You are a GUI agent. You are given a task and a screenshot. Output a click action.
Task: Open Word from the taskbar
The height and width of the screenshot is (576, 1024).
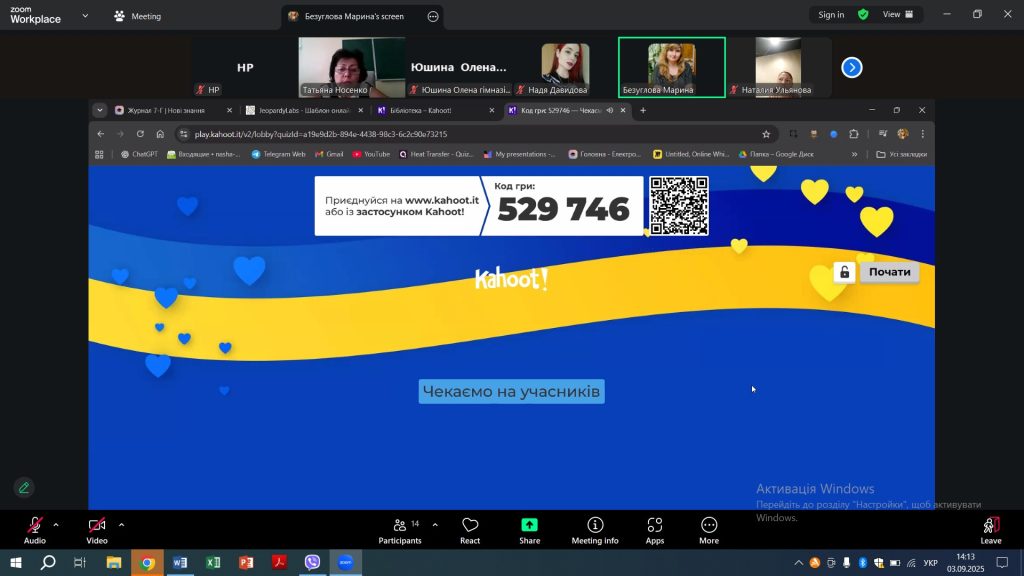tap(180, 562)
